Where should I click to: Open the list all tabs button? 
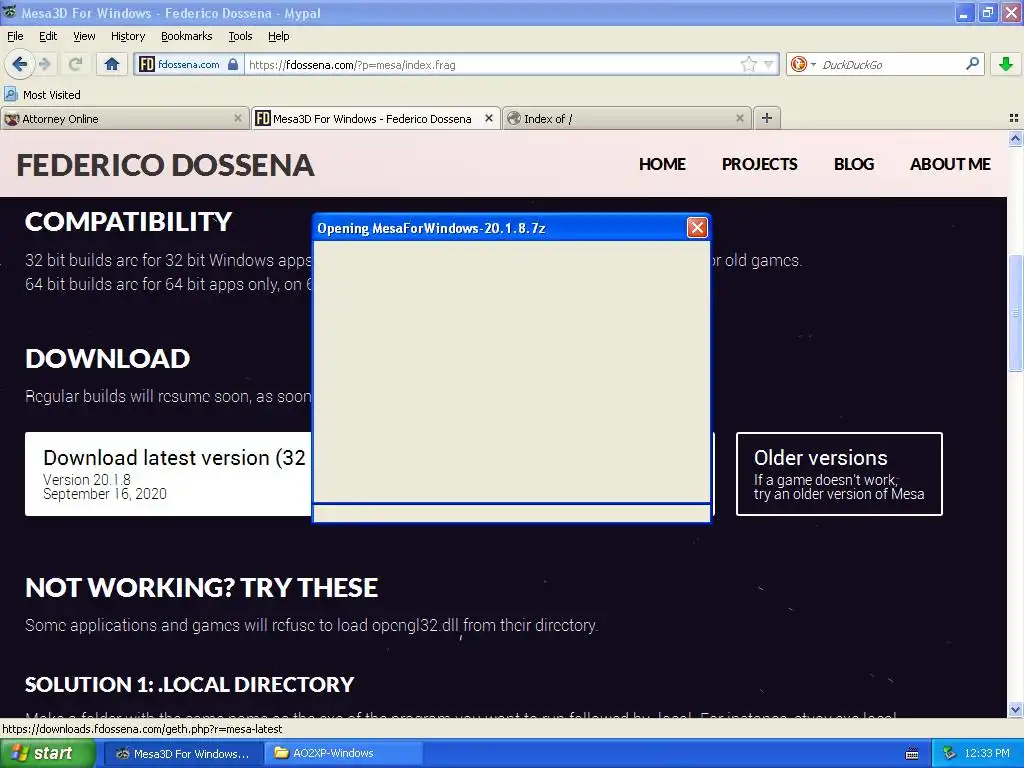pos(1014,118)
